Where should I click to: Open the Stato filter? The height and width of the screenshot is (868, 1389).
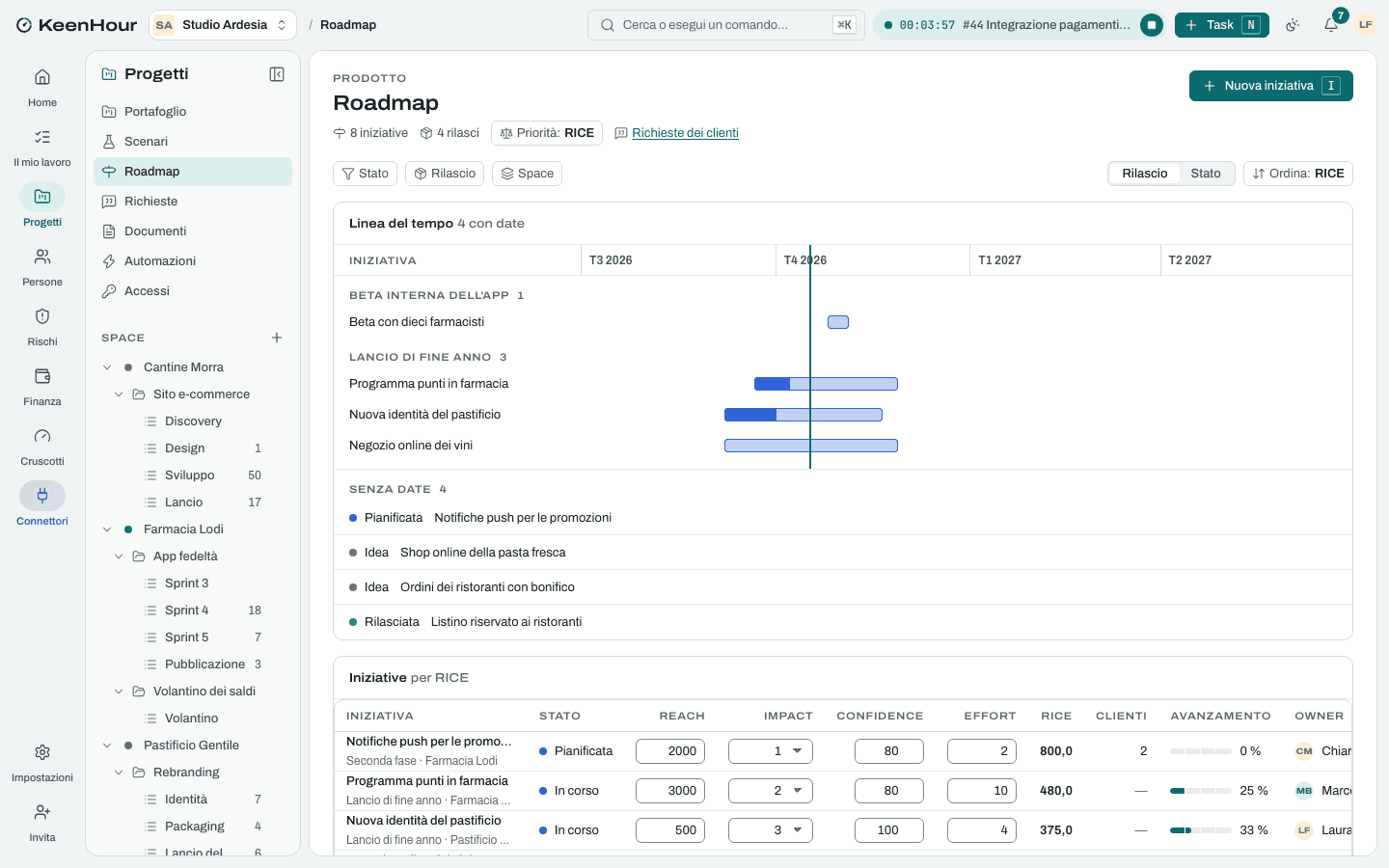[365, 174]
